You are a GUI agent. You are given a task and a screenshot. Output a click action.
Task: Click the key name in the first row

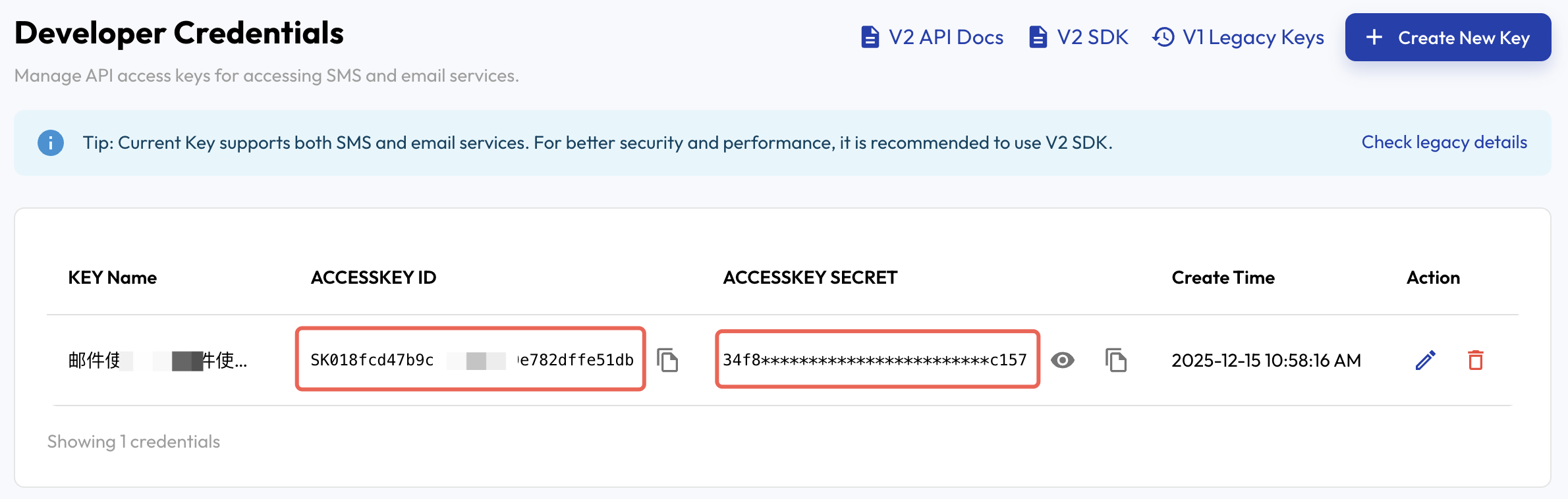pos(157,360)
